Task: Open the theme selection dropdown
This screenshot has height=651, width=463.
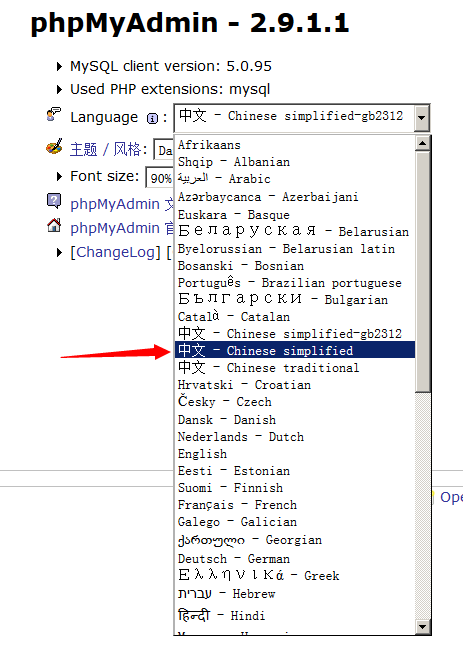Action: coord(164,150)
